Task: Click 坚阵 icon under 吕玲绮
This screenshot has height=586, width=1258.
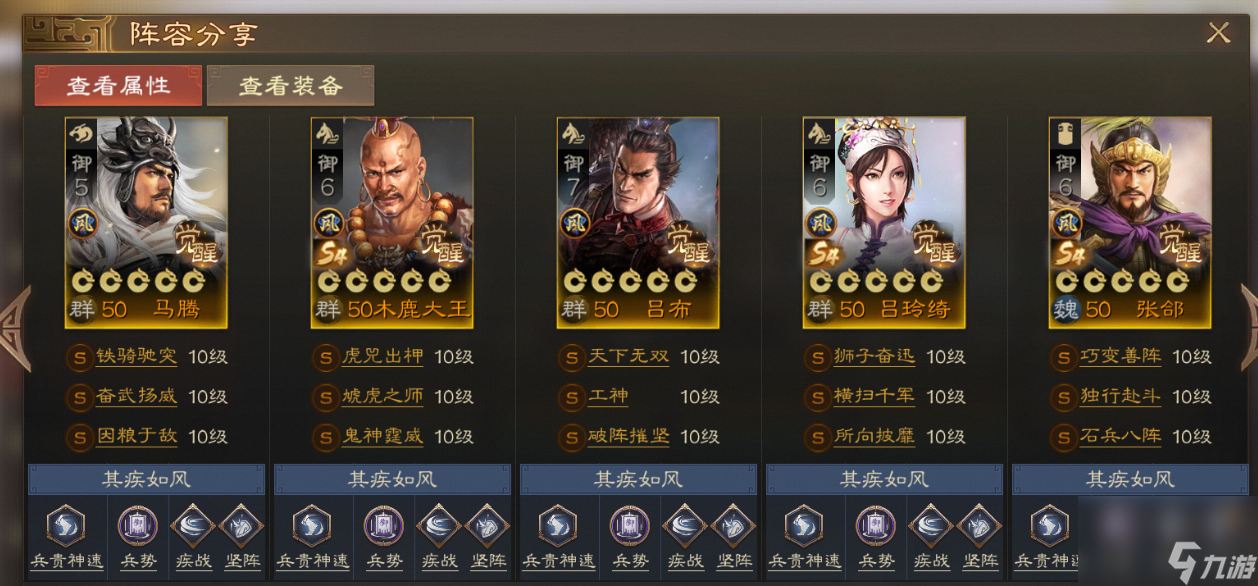Action: [979, 526]
